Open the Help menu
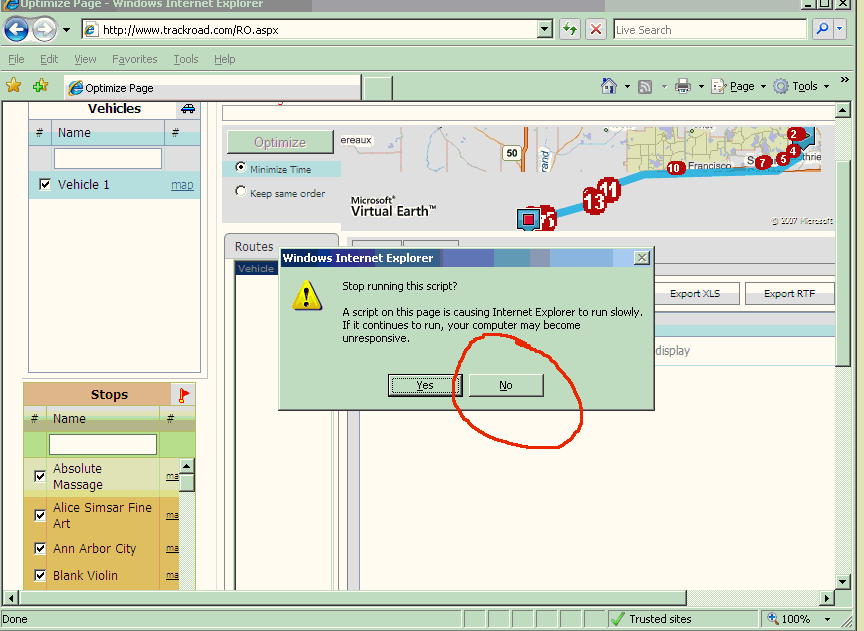 pyautogui.click(x=224, y=59)
